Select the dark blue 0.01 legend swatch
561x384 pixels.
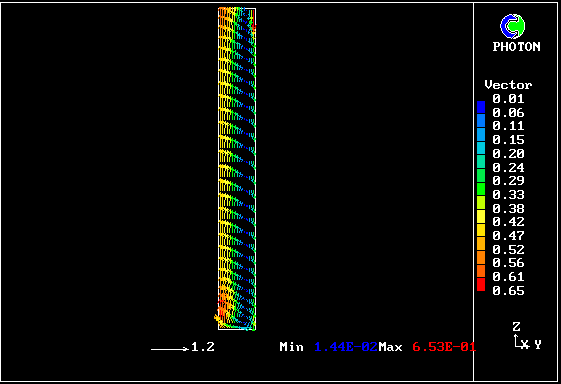click(481, 107)
